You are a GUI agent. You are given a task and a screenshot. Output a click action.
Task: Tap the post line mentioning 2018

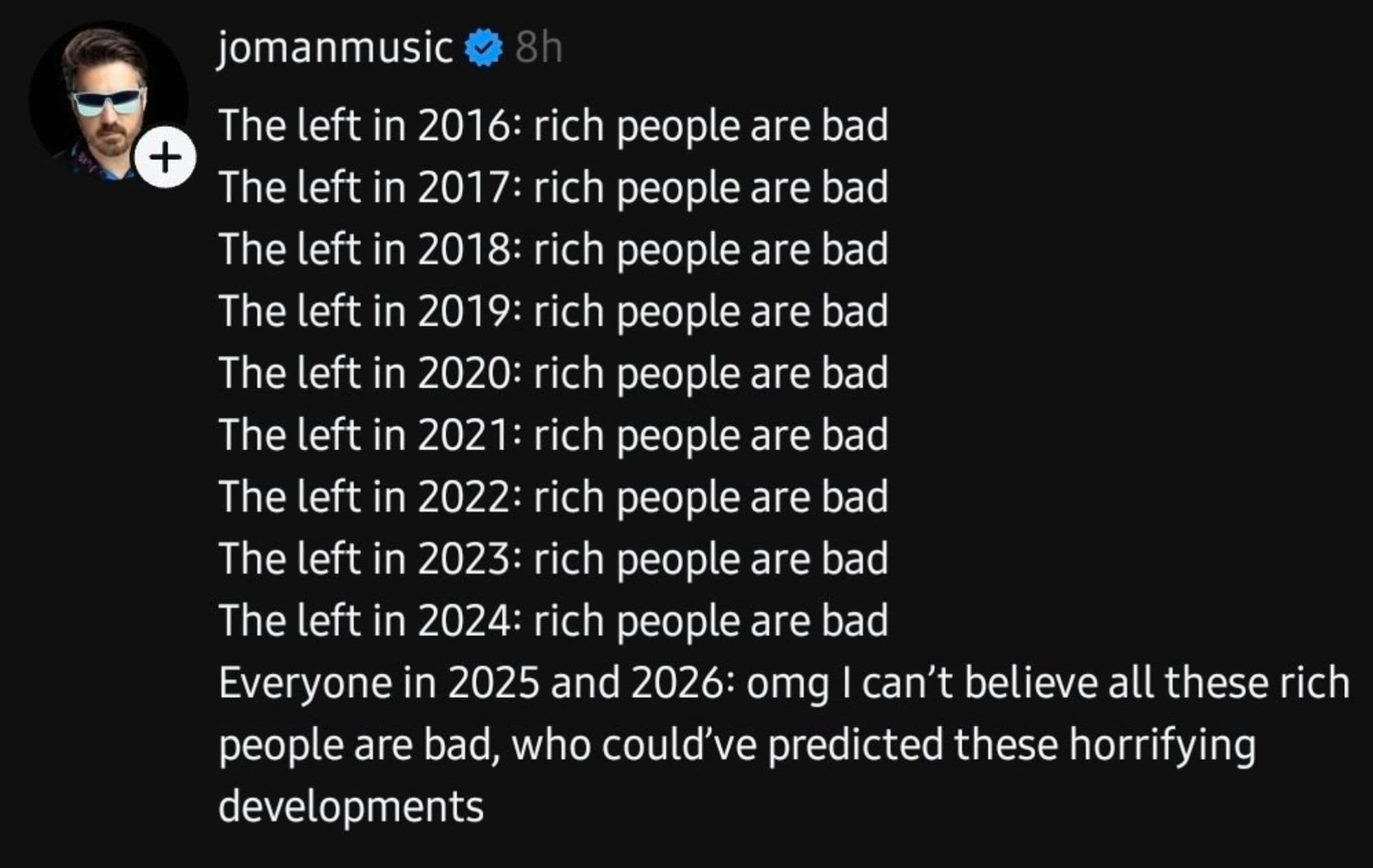(x=553, y=250)
